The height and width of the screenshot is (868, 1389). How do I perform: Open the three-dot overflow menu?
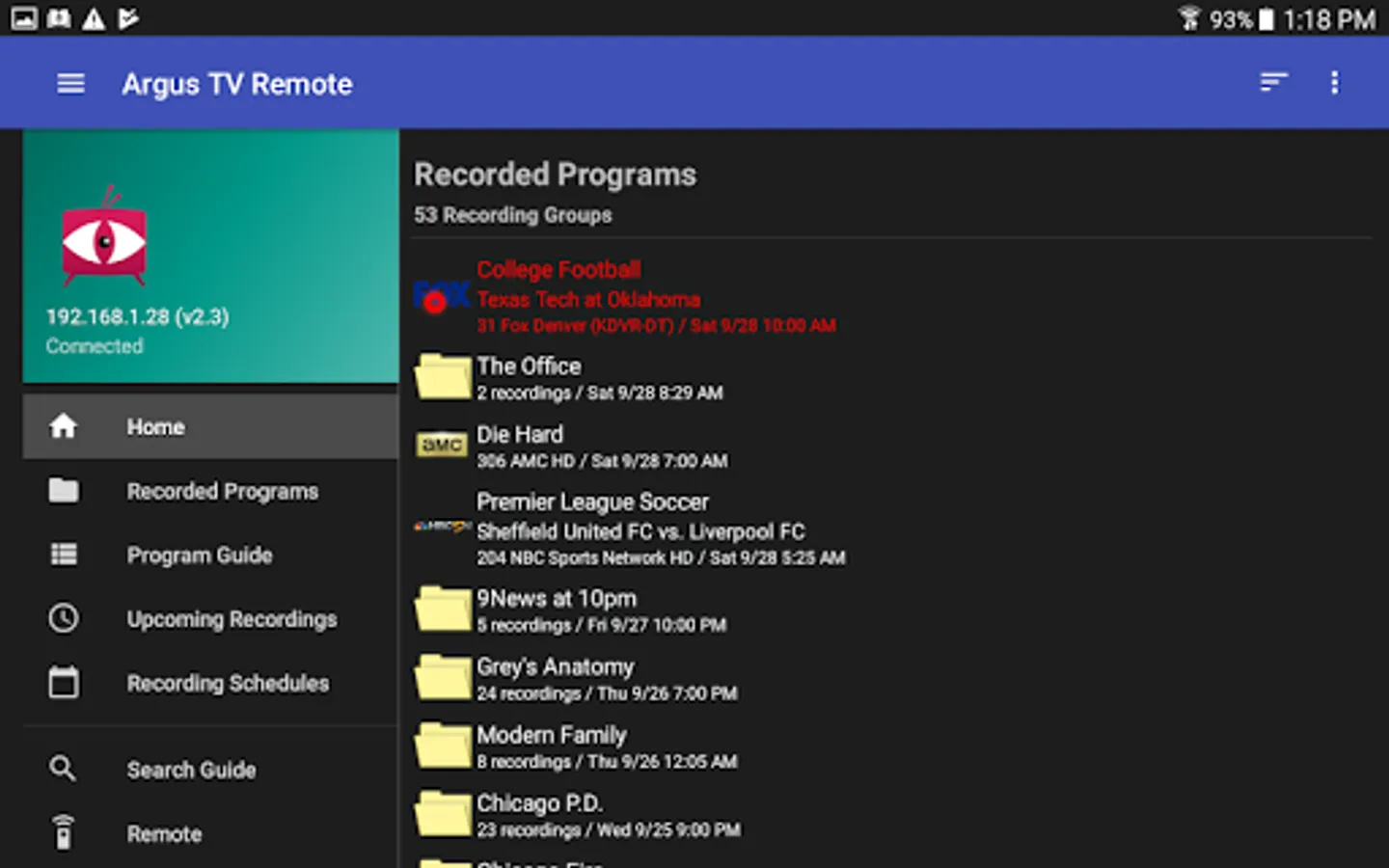click(x=1335, y=83)
